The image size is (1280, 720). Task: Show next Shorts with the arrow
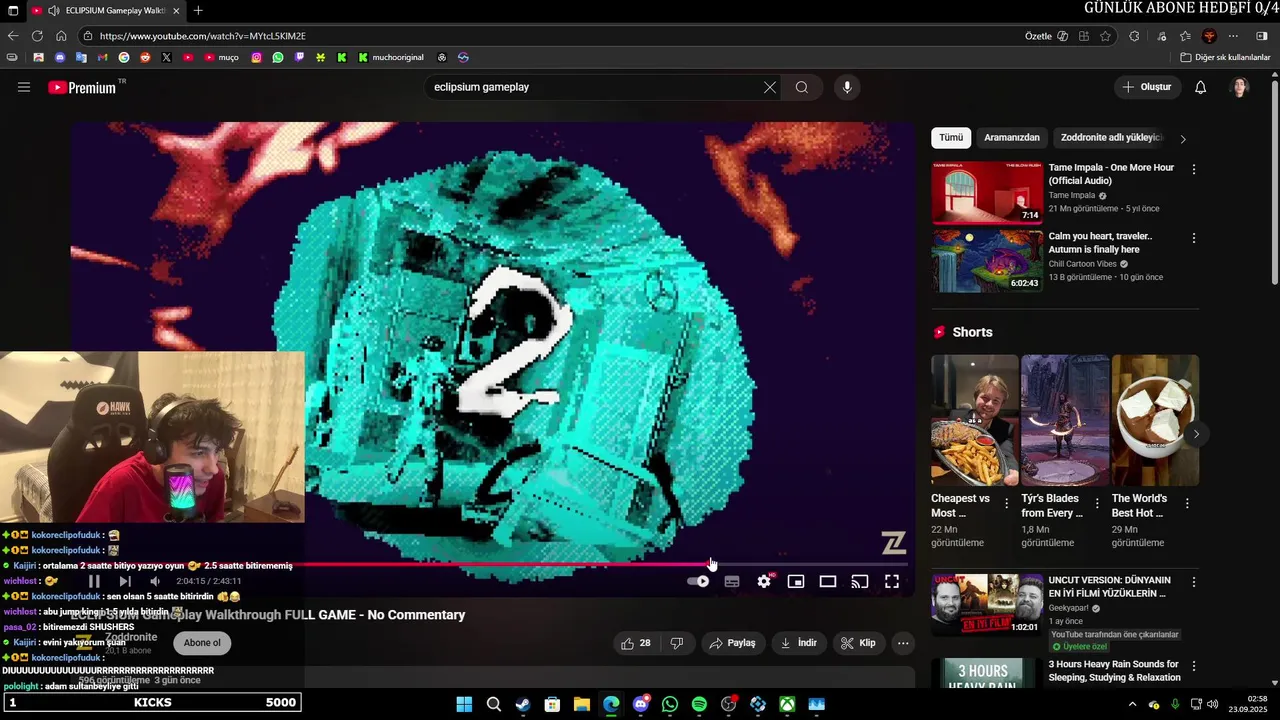tap(1196, 434)
